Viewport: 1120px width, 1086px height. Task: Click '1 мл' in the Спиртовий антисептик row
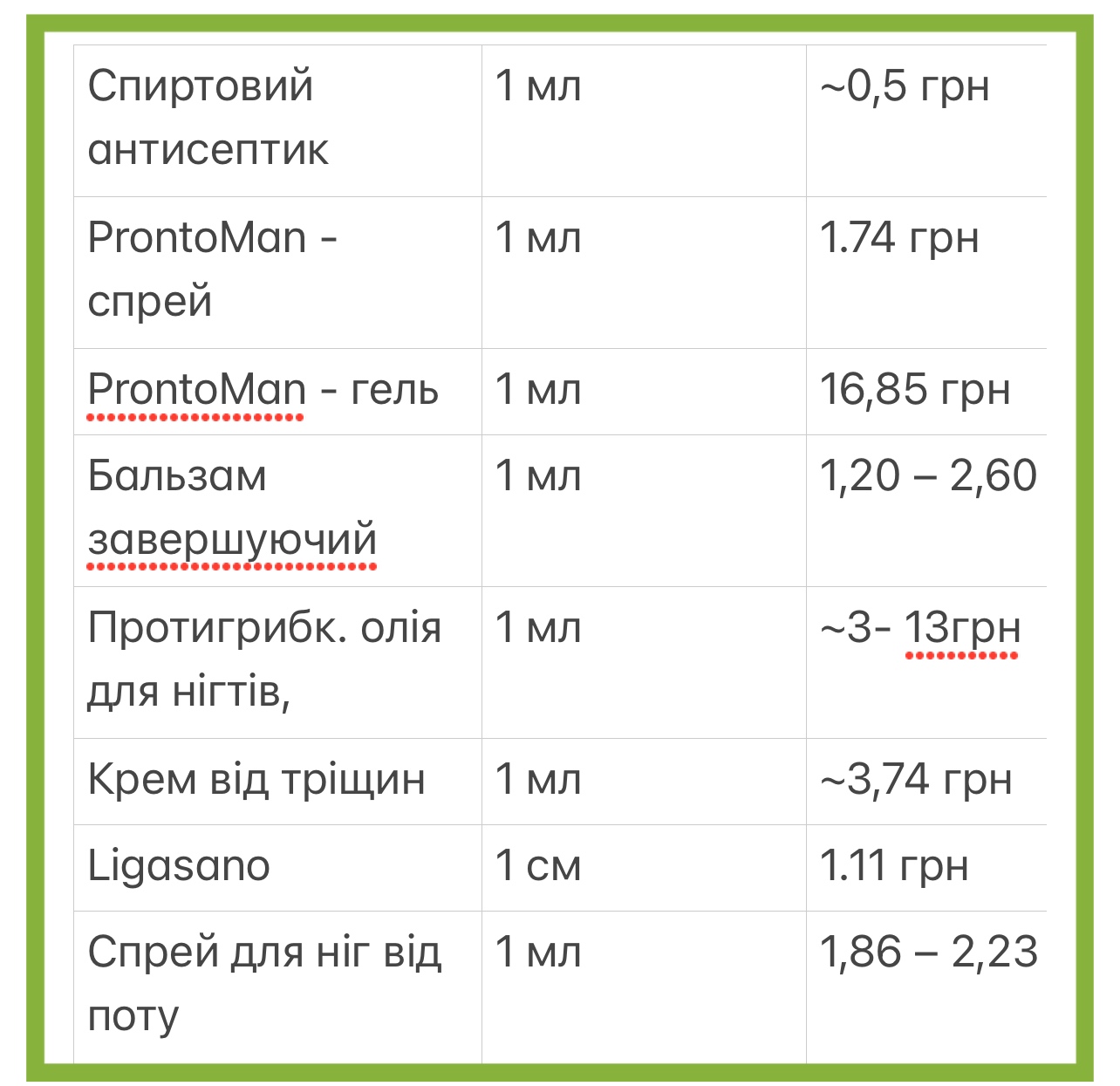[538, 86]
